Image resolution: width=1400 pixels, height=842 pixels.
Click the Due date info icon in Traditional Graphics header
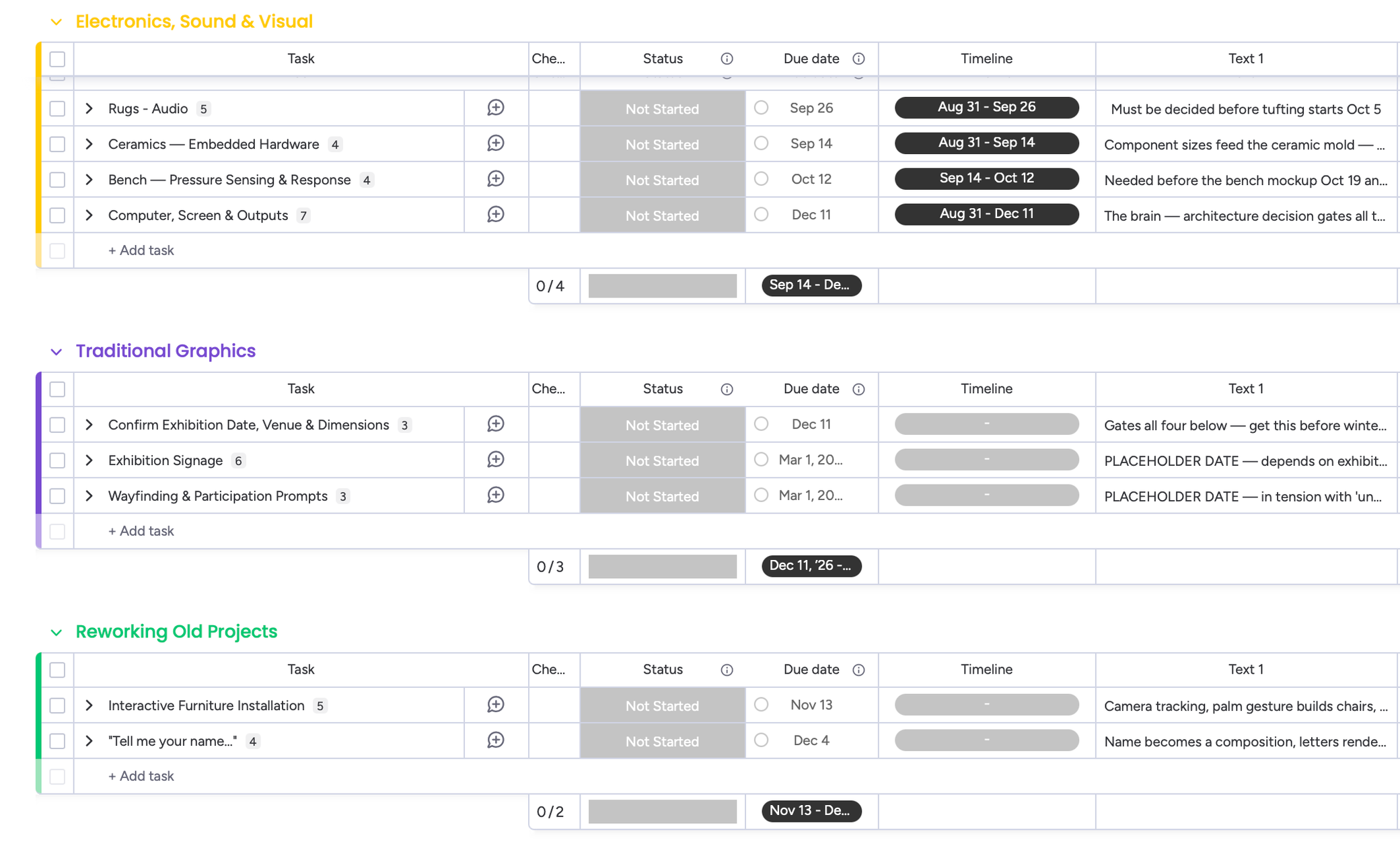pos(858,389)
